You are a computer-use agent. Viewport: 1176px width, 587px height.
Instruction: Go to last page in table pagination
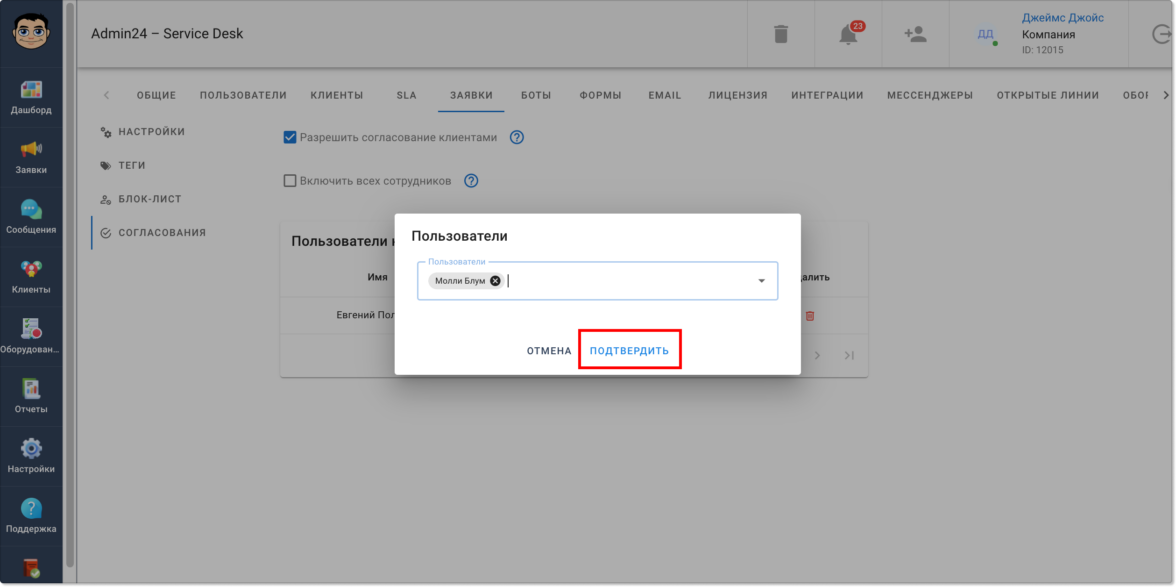tap(849, 355)
